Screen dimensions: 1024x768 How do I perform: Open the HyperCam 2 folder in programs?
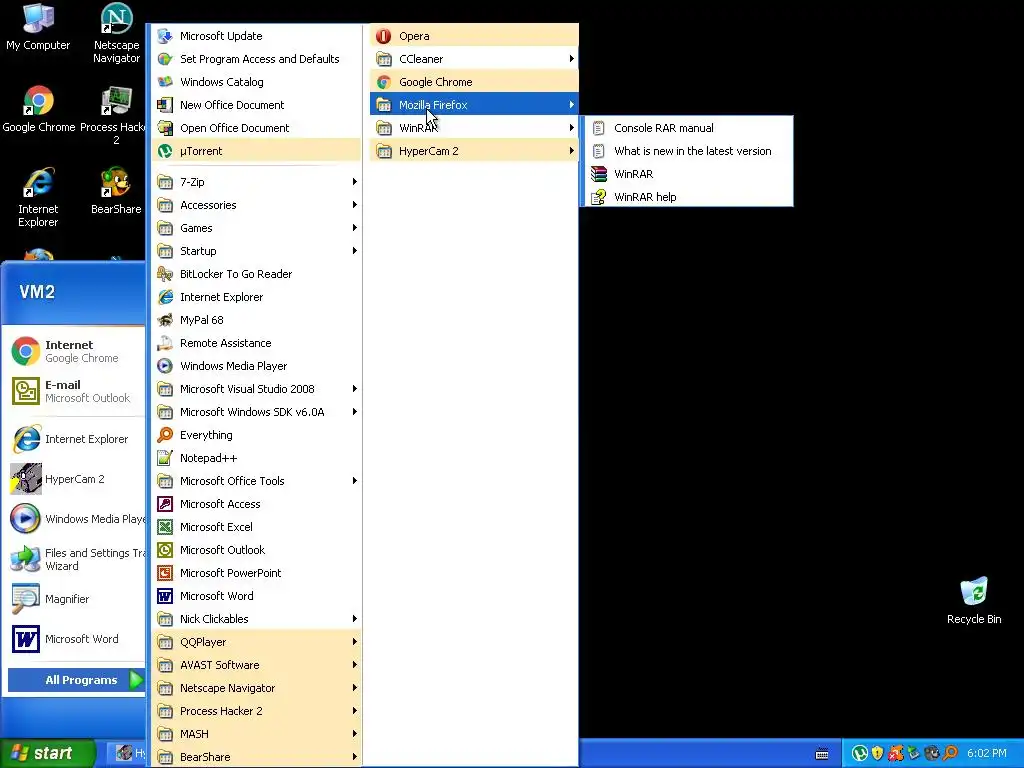coord(474,151)
